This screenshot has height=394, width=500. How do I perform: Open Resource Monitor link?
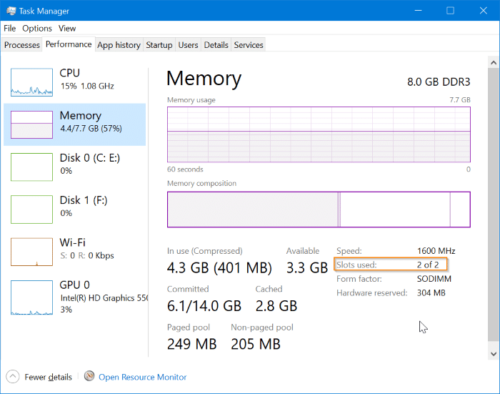coord(142,377)
